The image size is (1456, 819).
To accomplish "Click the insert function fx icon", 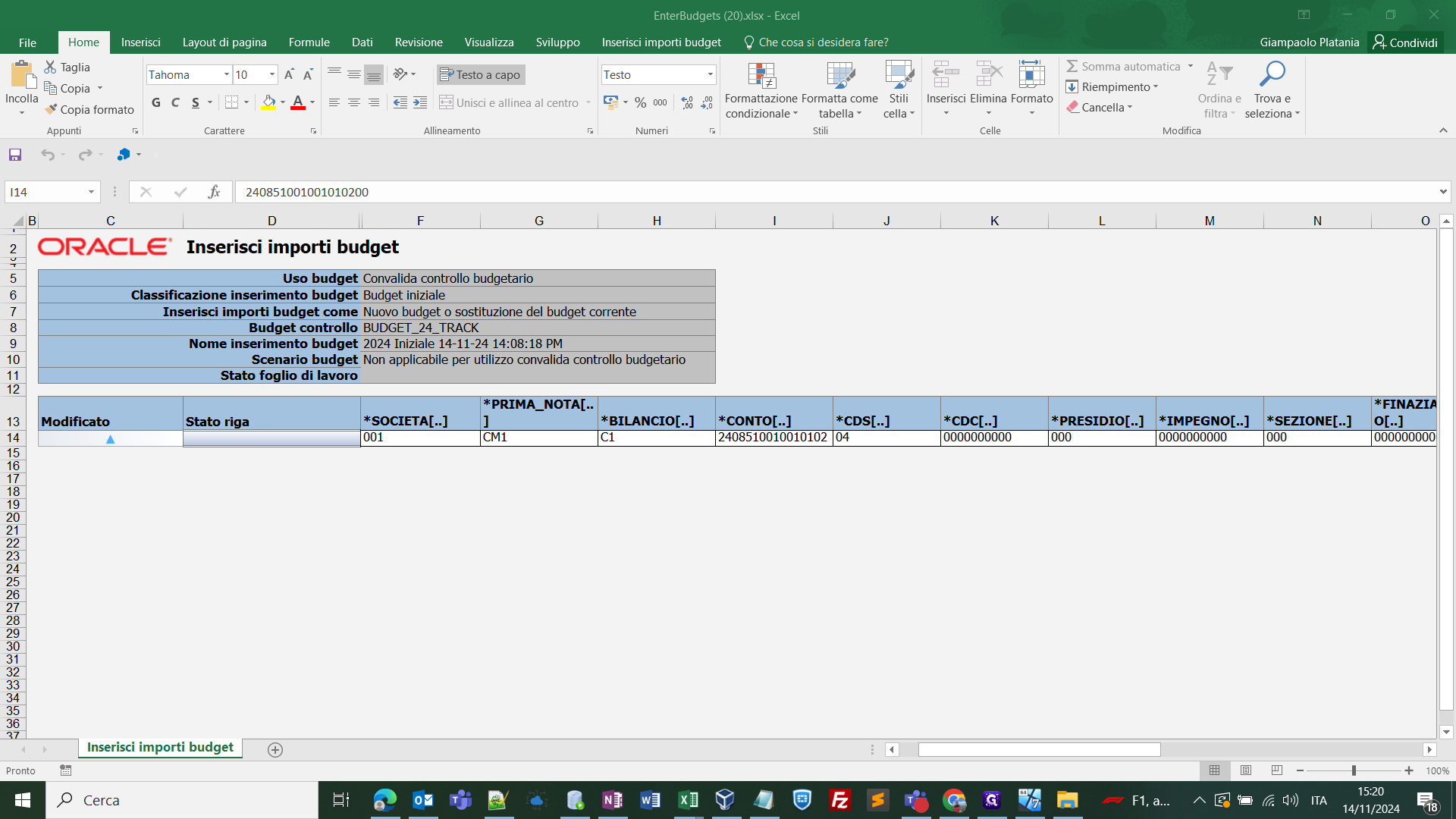I will click(214, 192).
